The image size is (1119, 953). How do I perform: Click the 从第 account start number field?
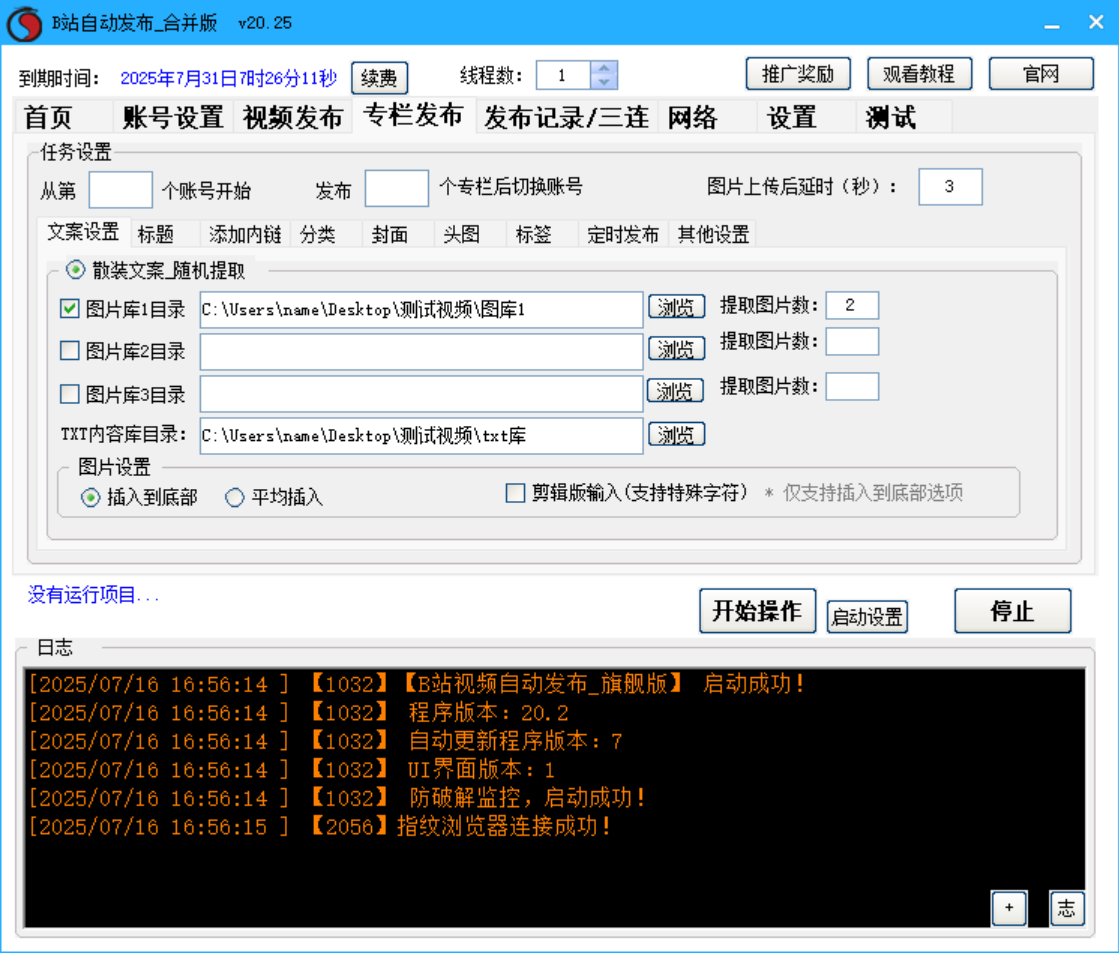(x=121, y=190)
